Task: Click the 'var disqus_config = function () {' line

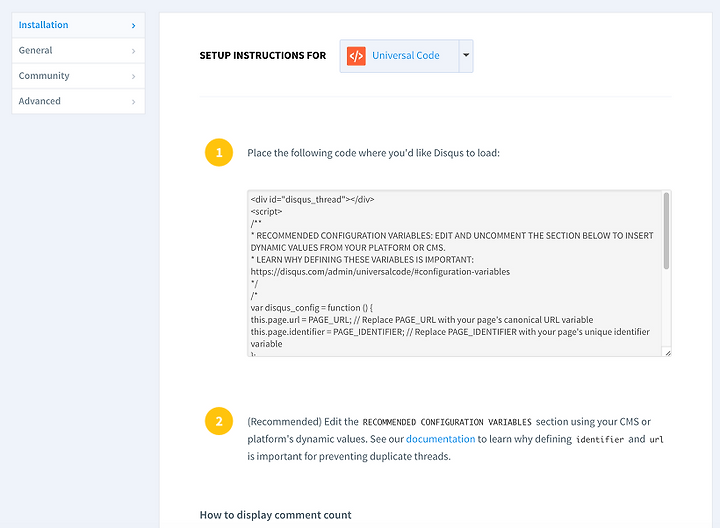Action: tap(312, 308)
